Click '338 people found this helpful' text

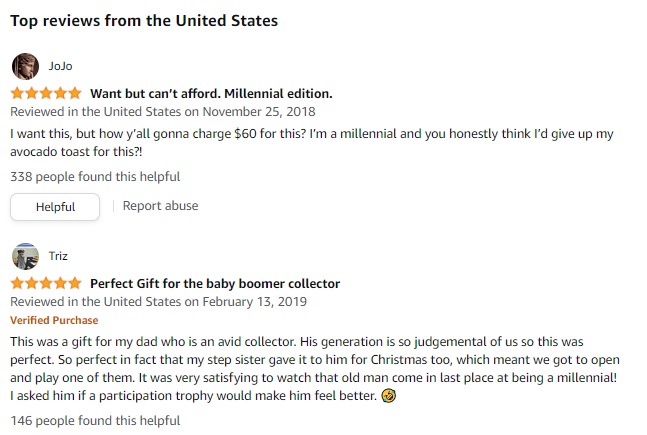coord(95,177)
